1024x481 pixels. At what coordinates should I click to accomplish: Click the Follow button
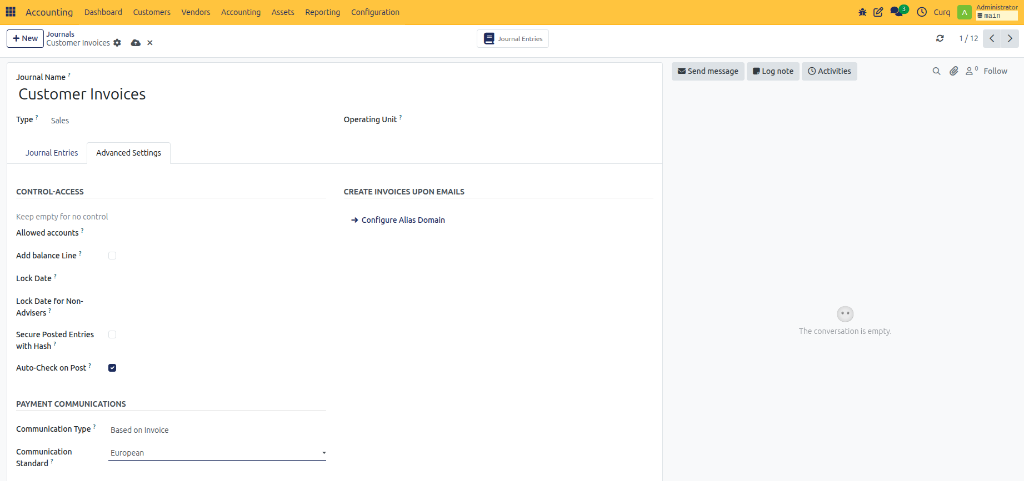(995, 71)
